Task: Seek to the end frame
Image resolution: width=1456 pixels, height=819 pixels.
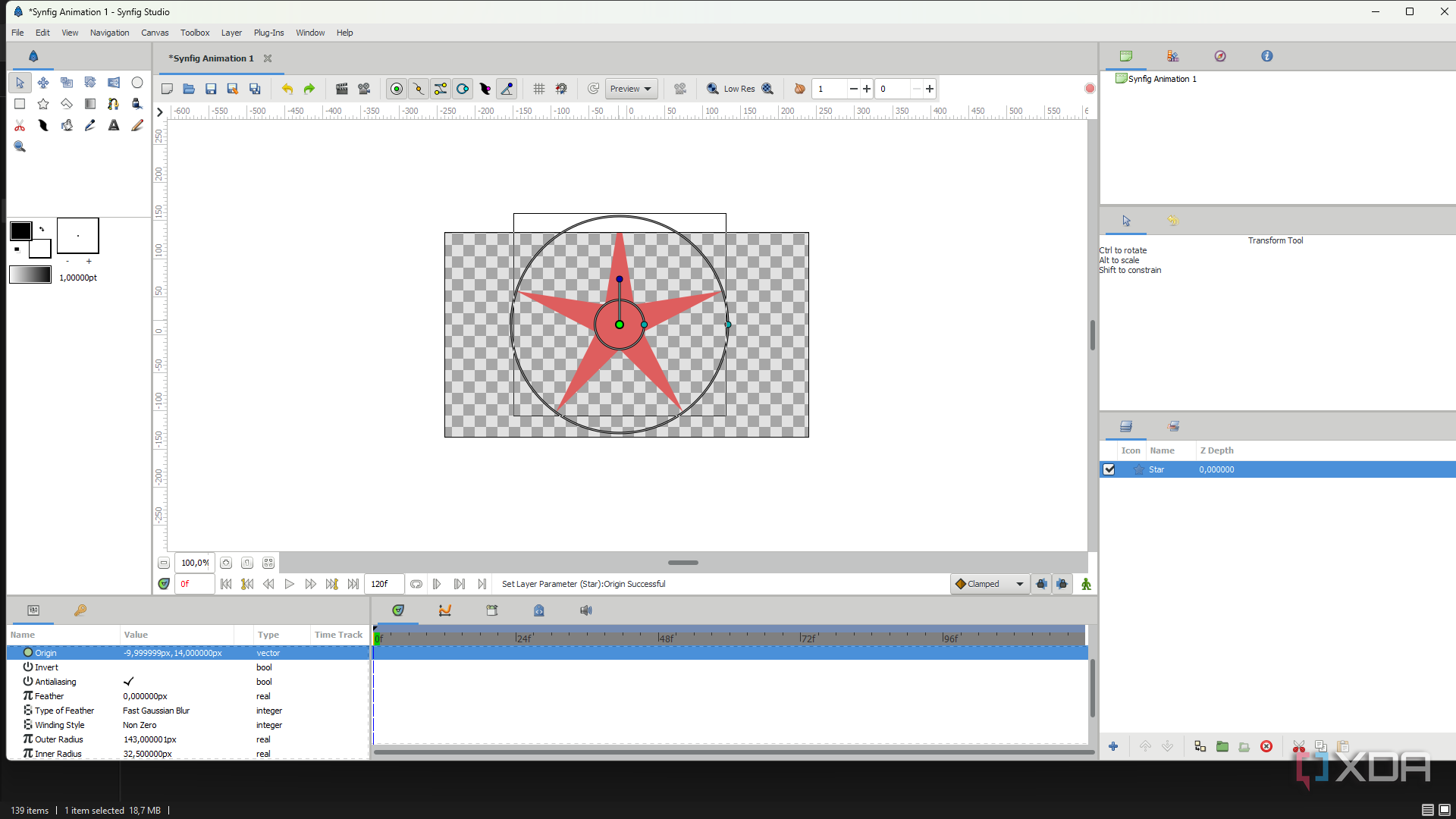Action: pos(353,584)
